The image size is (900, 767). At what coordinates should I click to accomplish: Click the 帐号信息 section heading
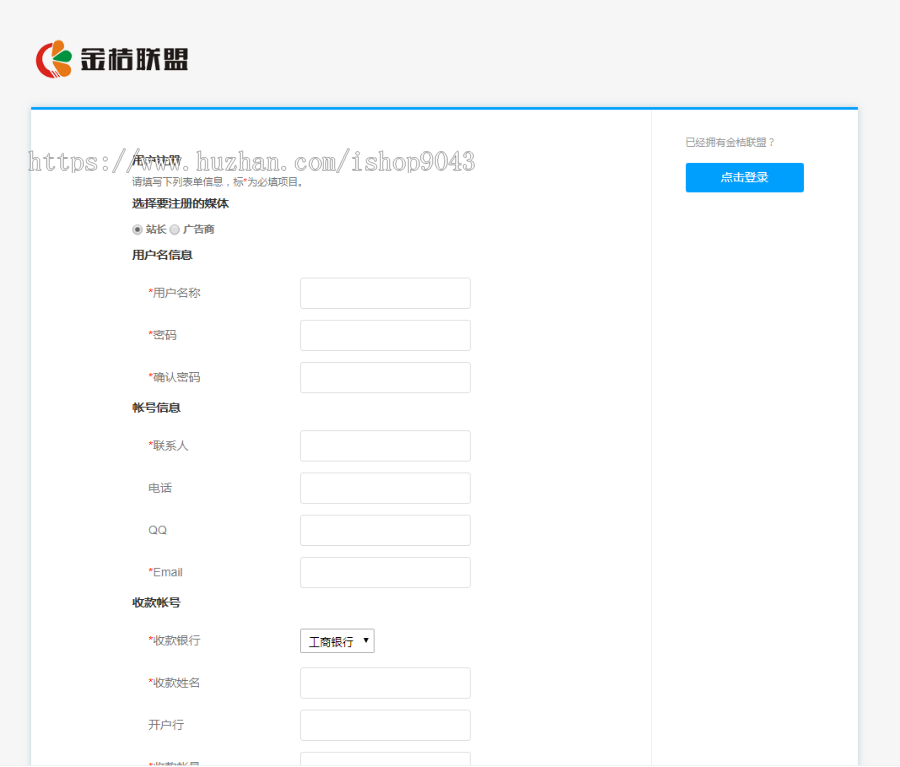tap(156, 408)
